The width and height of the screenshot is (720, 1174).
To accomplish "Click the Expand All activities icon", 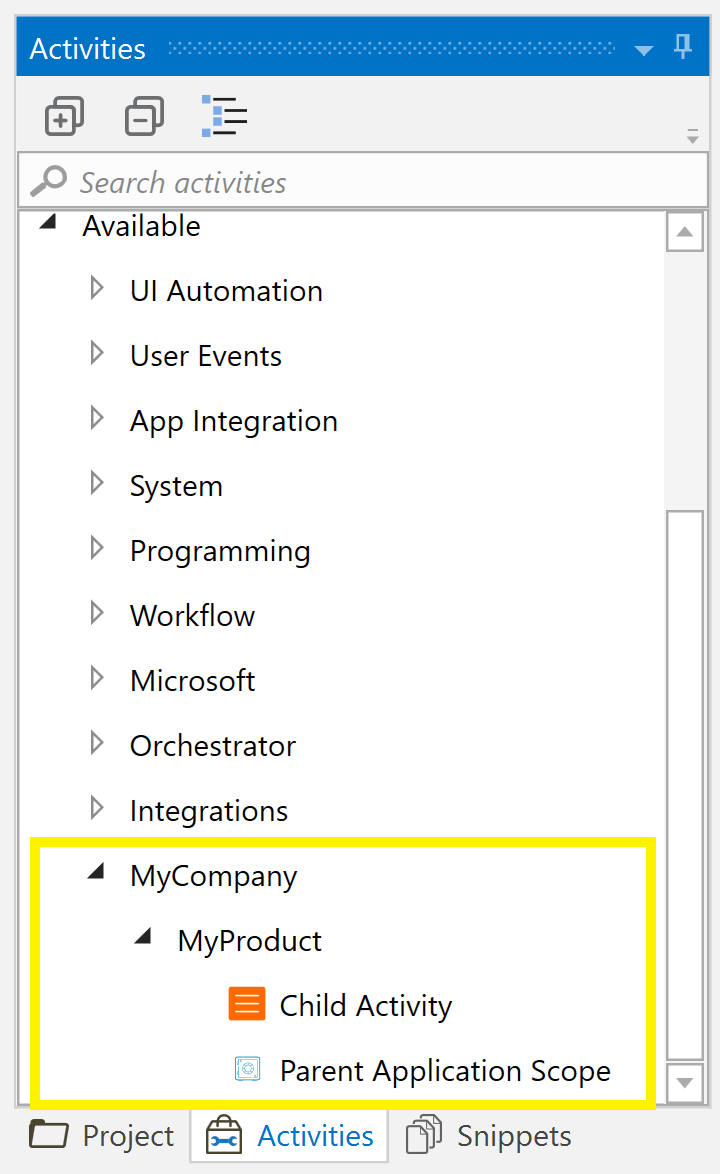I will 64,116.
